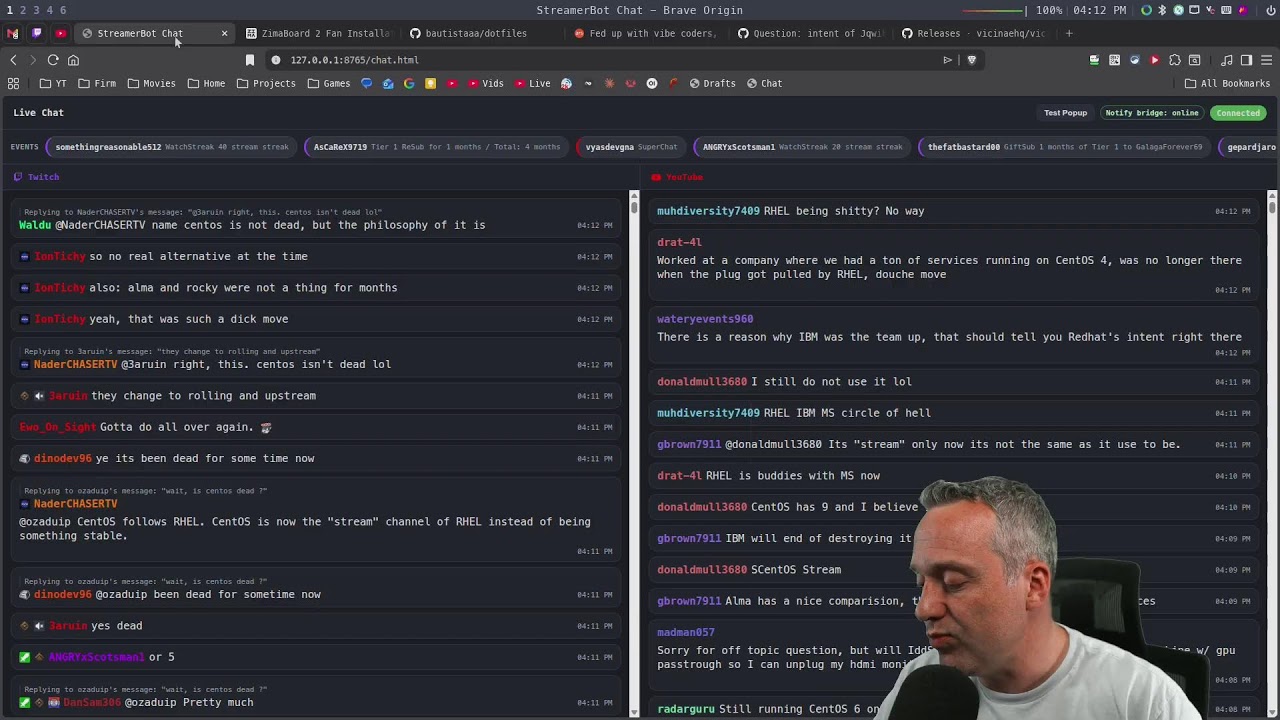Open a new browser tab

1069,33
